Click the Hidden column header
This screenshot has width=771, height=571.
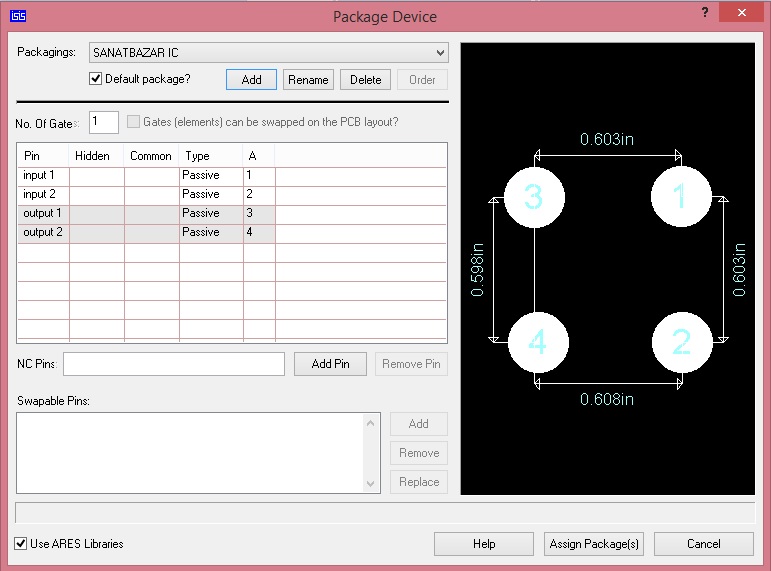coord(96,156)
